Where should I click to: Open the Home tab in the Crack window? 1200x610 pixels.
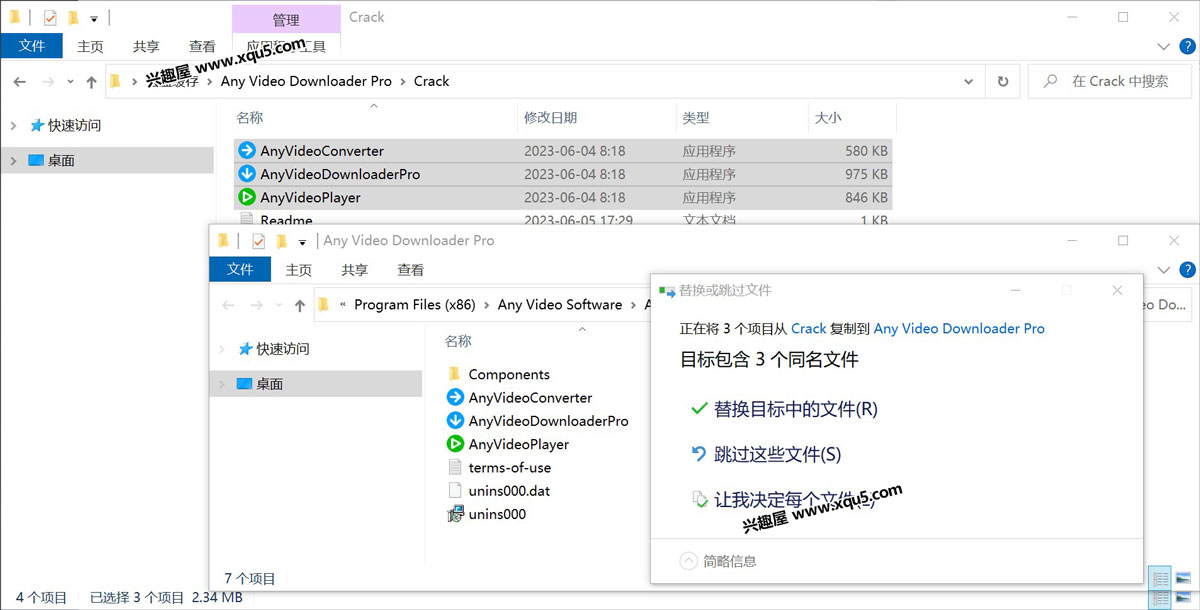tap(90, 46)
